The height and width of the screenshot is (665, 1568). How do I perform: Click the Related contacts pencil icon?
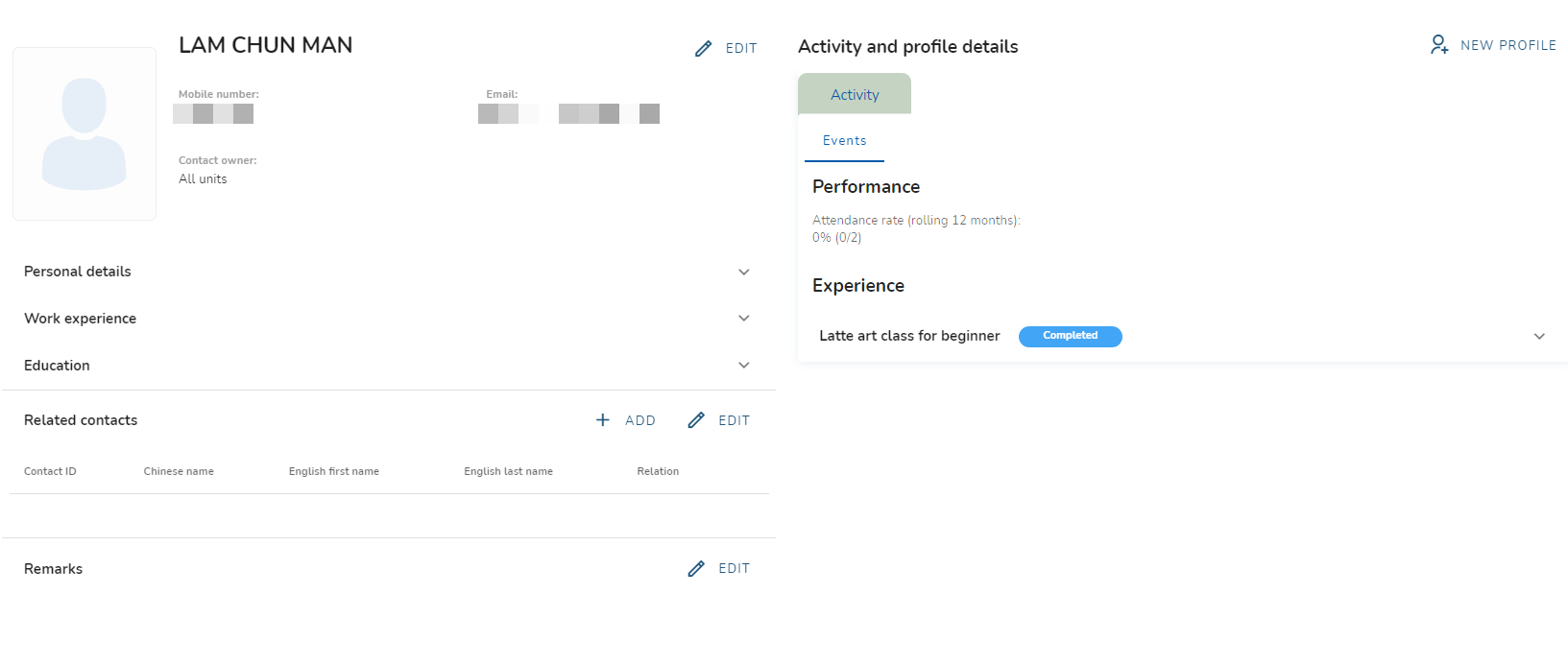point(696,420)
